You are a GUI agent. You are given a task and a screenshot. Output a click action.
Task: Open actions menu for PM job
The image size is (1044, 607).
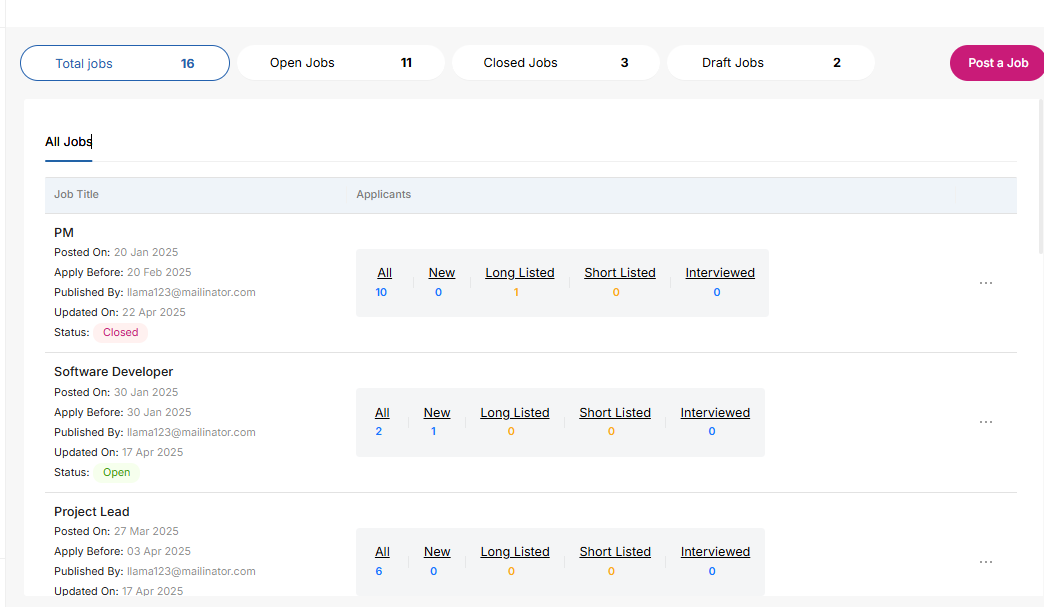pos(985,283)
